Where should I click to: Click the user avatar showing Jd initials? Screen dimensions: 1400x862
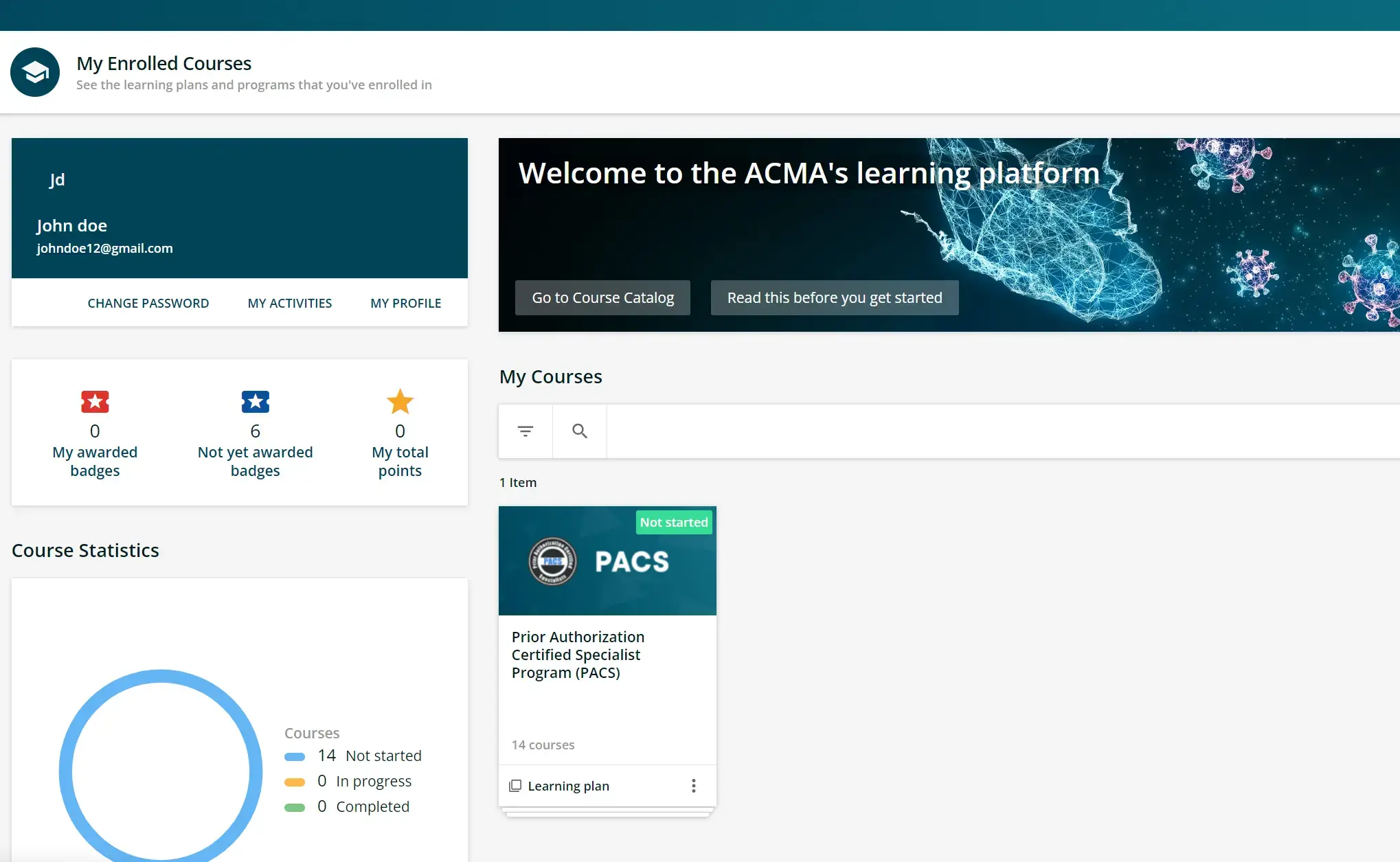pyautogui.click(x=57, y=179)
